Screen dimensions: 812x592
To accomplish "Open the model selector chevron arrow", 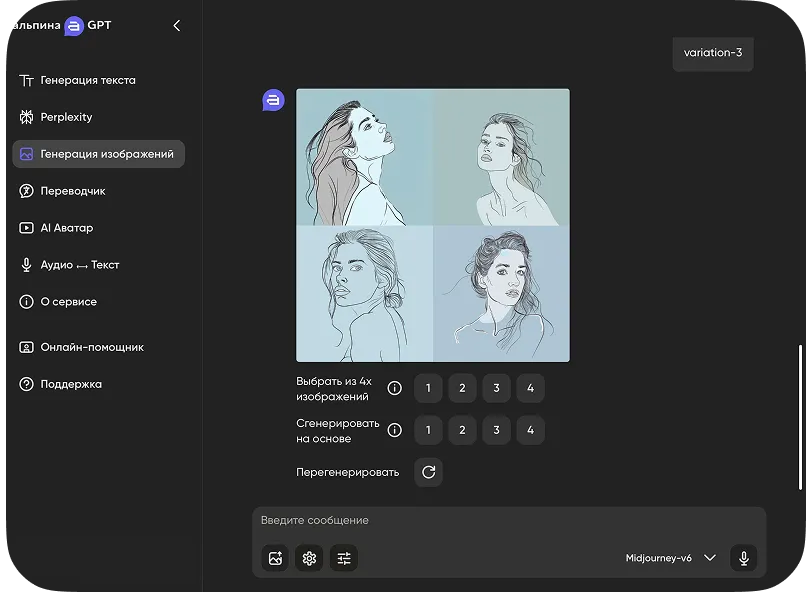I will tap(710, 558).
